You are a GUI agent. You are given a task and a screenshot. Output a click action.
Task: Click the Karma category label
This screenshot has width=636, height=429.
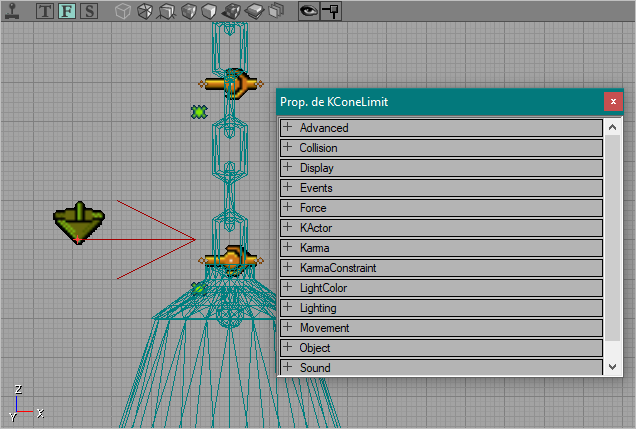(x=314, y=248)
